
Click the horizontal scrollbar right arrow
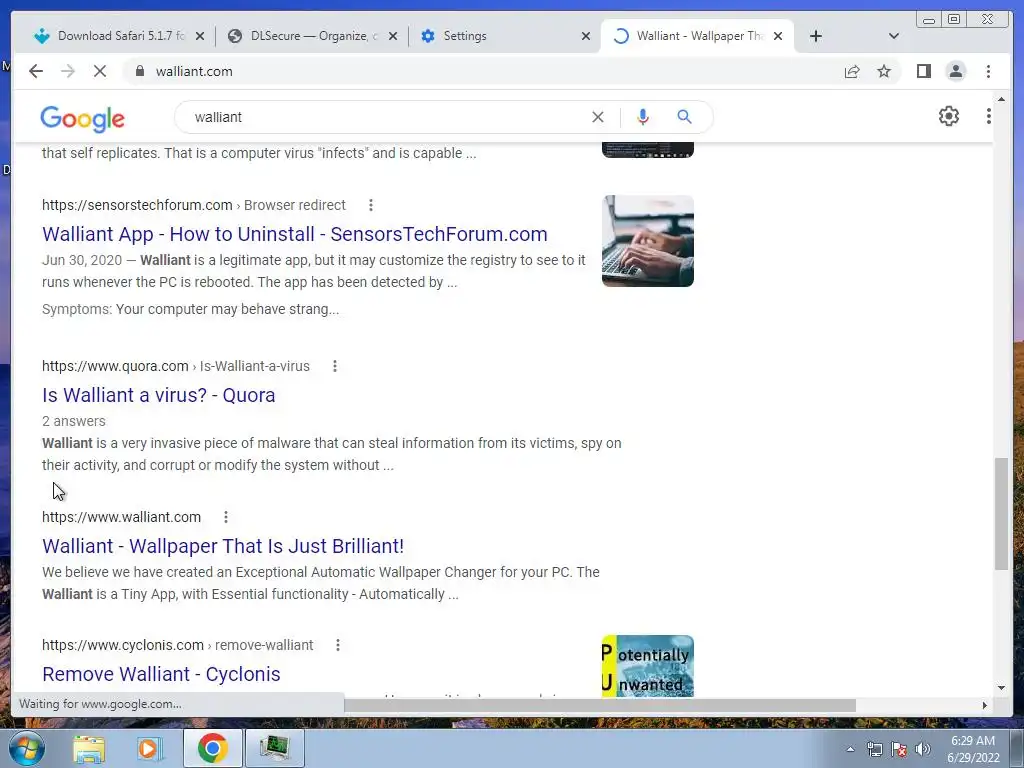click(x=984, y=705)
